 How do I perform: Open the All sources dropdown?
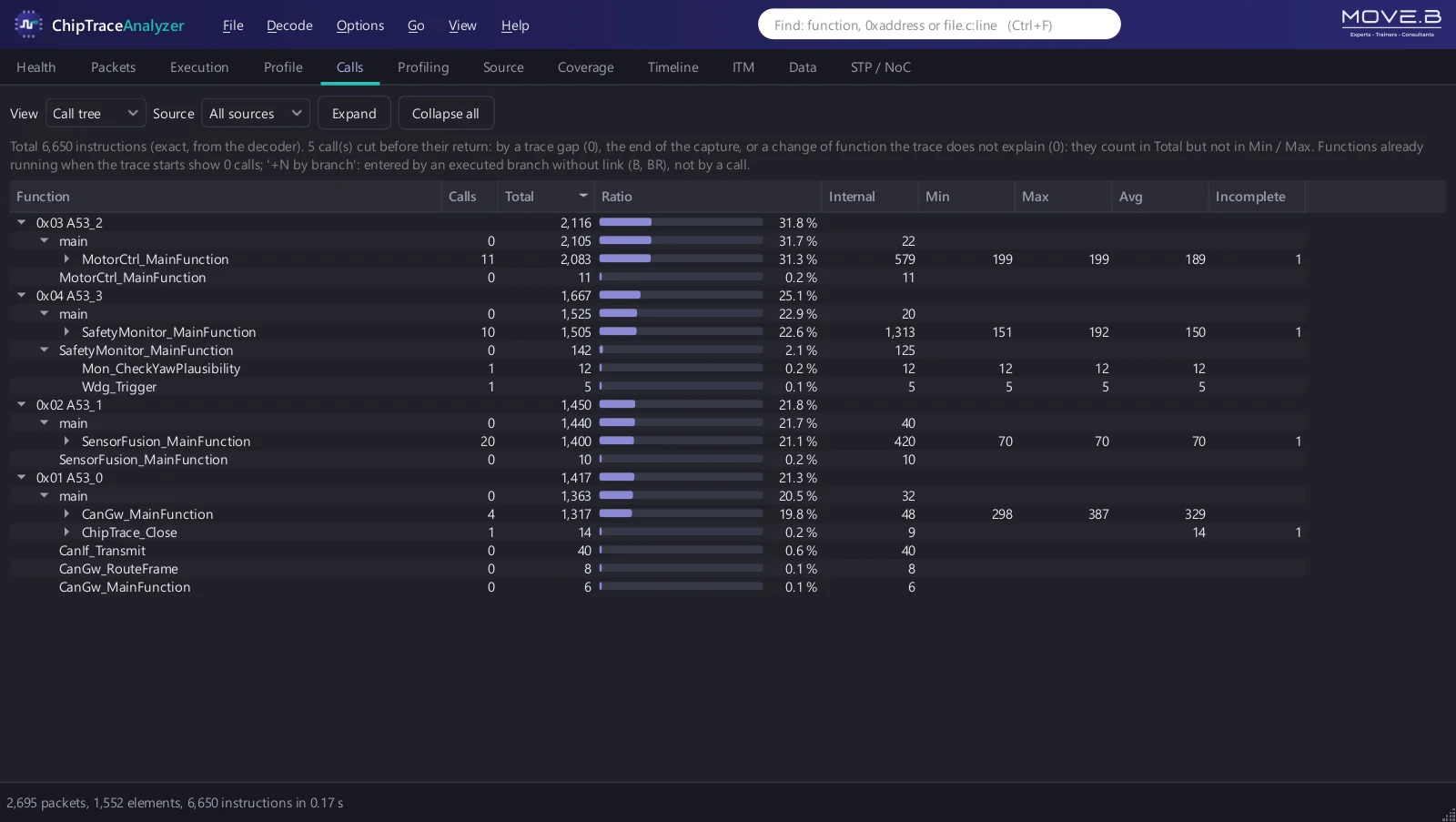(x=256, y=113)
